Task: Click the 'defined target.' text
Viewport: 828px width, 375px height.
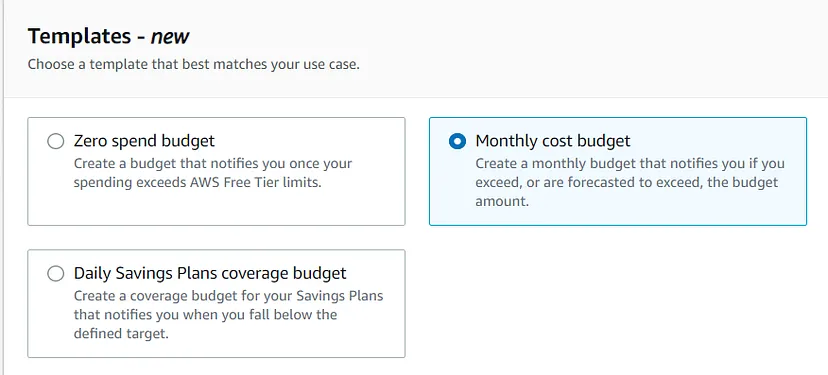Action: coord(121,334)
